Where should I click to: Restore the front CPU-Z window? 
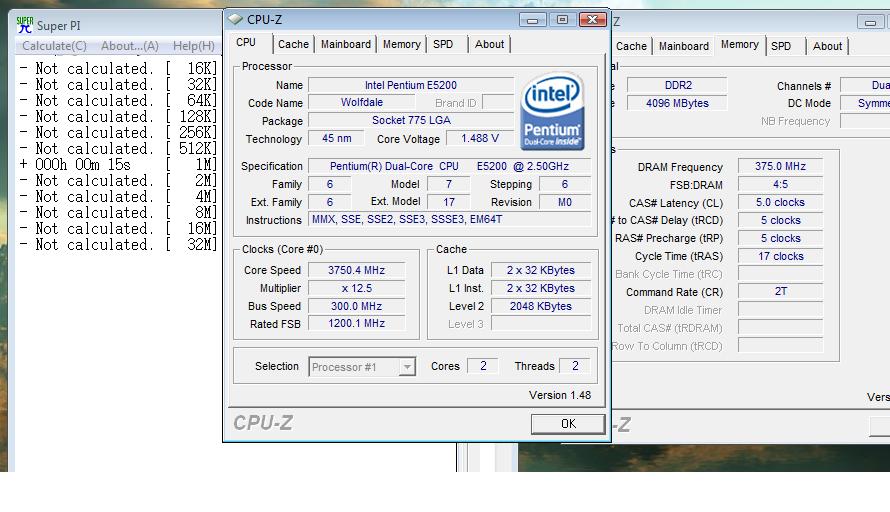[562, 20]
